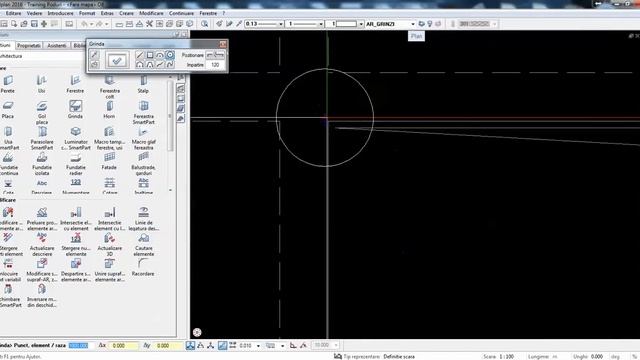Select the Macro glaf fereastra tool

[x=143, y=138]
